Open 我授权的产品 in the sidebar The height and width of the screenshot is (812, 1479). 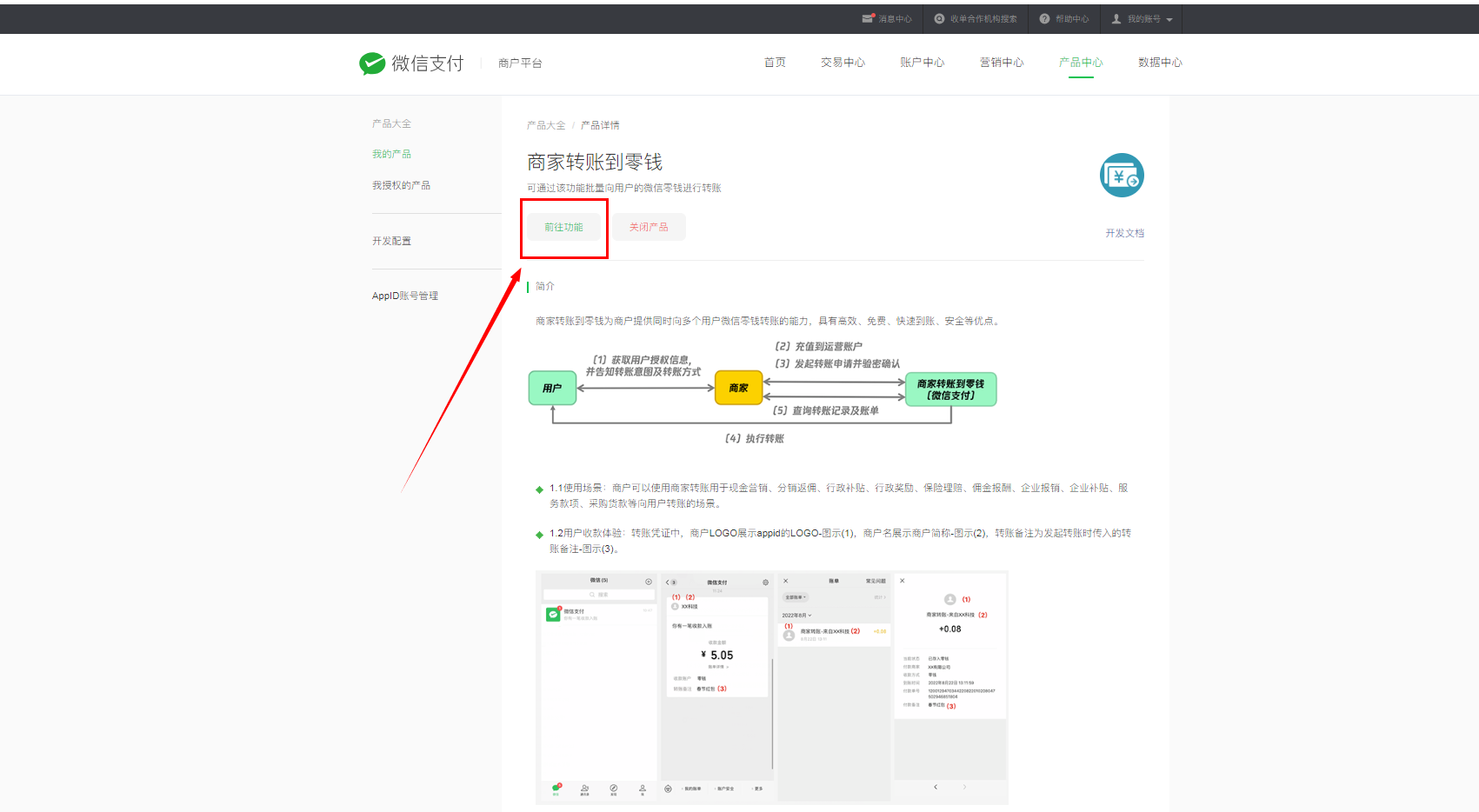tap(401, 185)
